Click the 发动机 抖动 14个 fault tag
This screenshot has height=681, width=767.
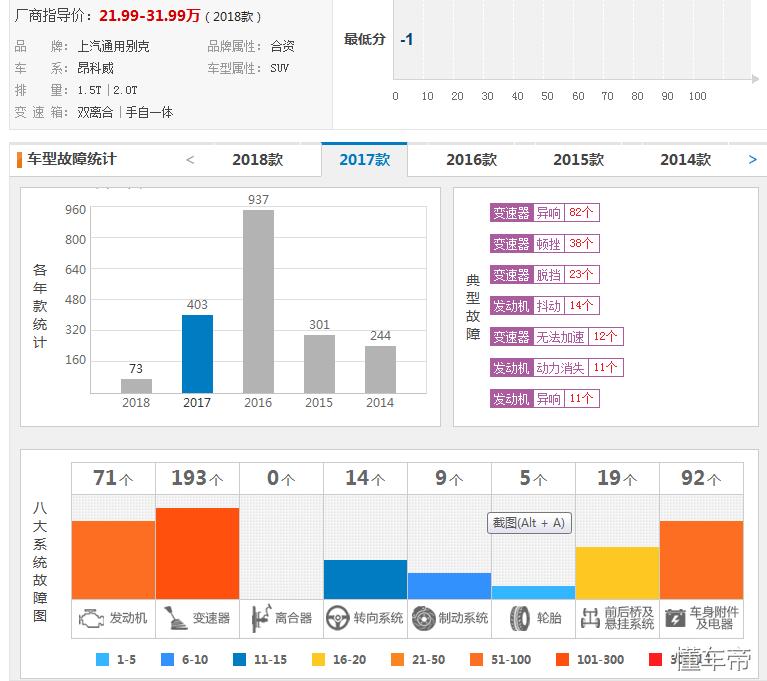[544, 306]
